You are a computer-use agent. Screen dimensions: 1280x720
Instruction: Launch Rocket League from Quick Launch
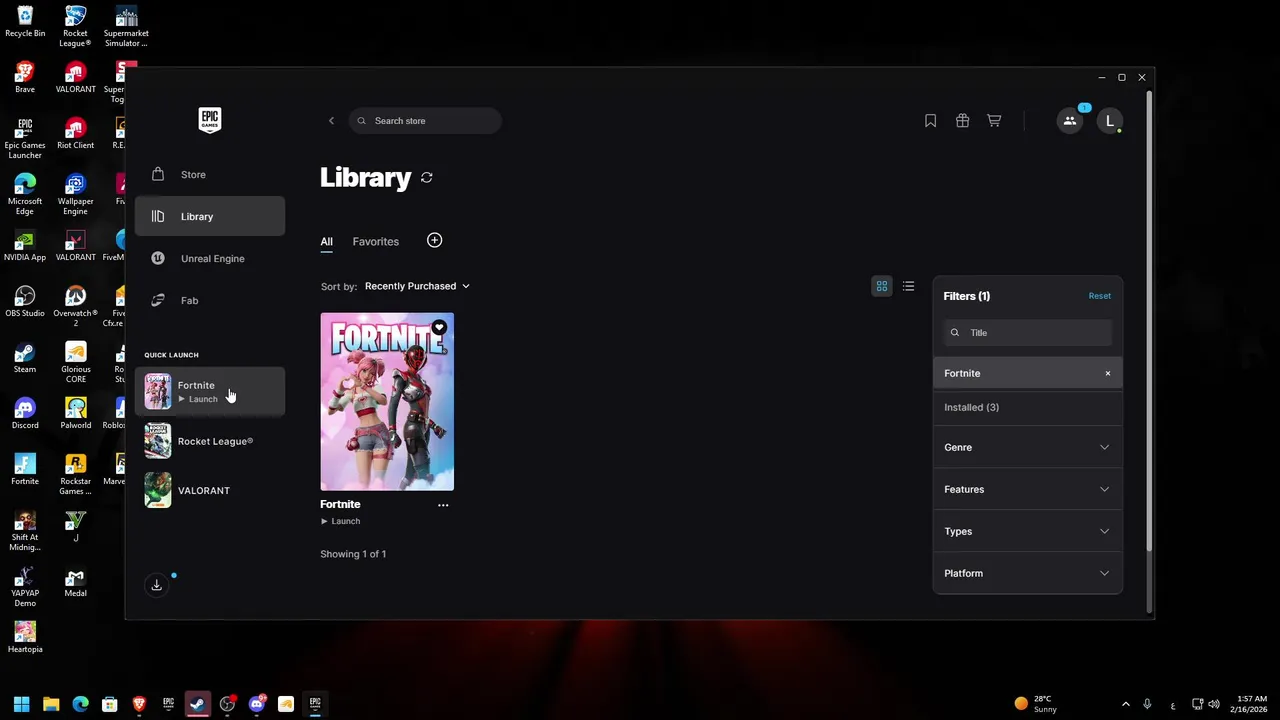point(210,441)
